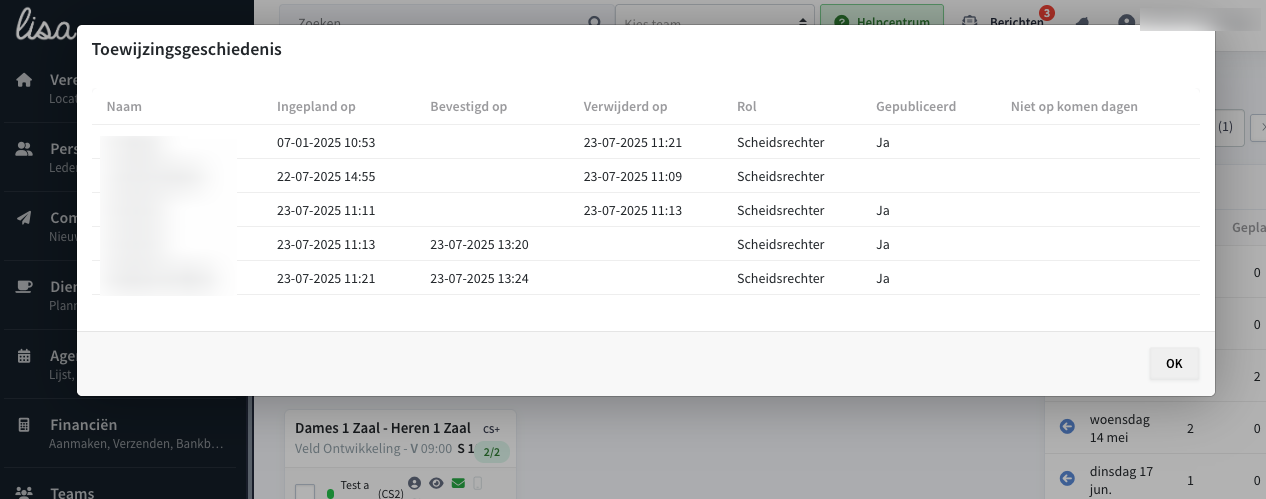
Task: Select 23-07-2025 11:21 in the Ingepland op column
Action: tap(326, 279)
